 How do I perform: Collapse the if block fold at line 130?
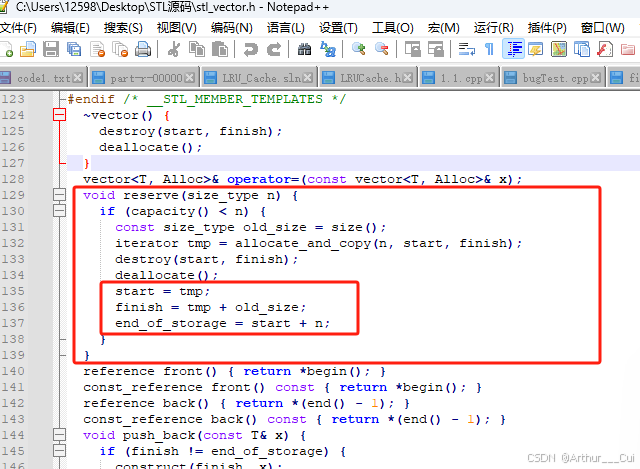coord(60,211)
